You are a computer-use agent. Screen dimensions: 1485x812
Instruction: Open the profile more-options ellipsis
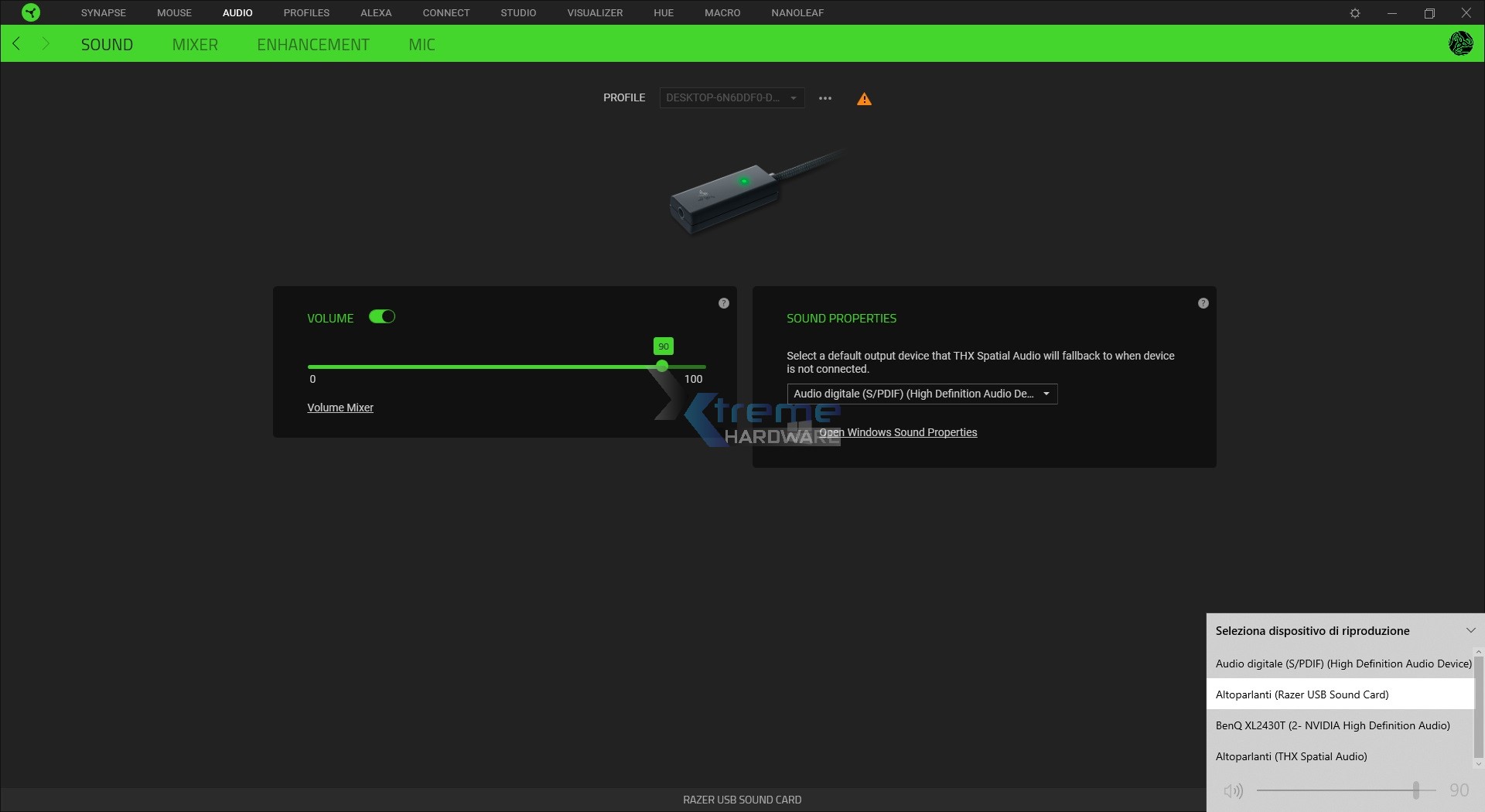(824, 98)
